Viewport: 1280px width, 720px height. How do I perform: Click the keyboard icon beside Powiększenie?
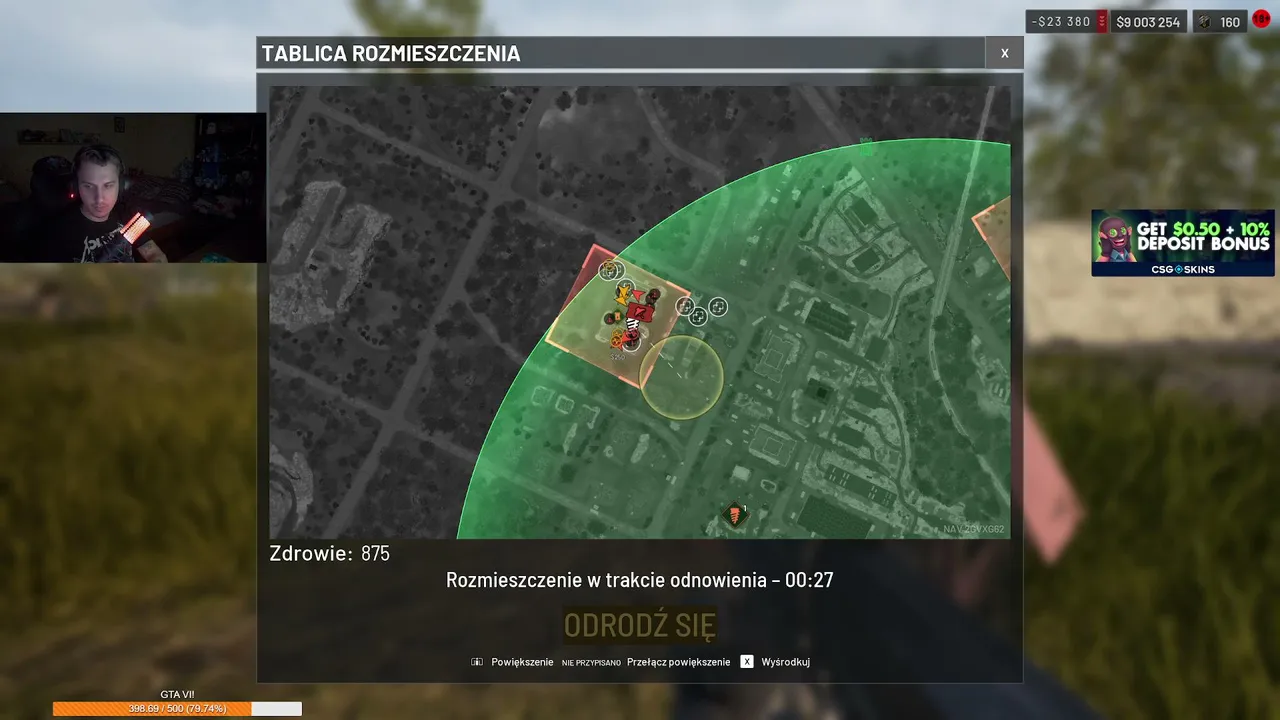[477, 662]
